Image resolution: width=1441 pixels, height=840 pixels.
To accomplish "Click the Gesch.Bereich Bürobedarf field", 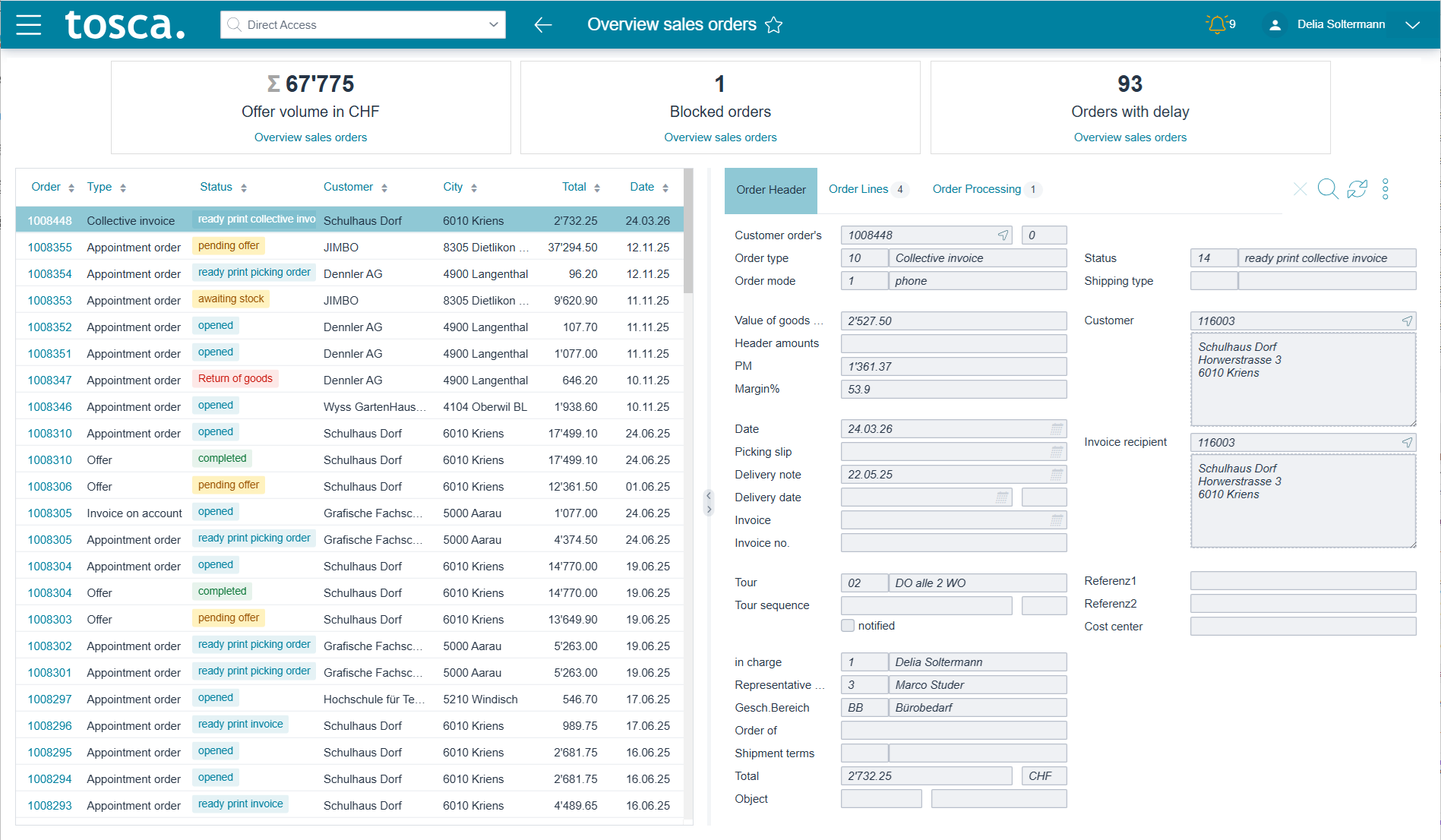I will [977, 708].
